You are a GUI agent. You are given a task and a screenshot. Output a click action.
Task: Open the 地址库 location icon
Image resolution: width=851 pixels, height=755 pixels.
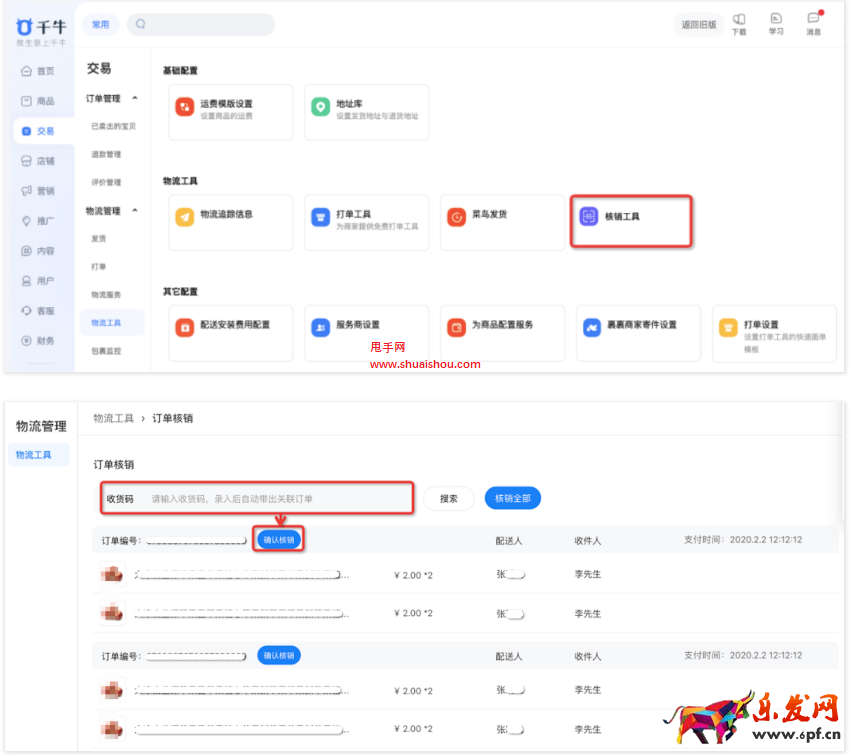tap(320, 107)
